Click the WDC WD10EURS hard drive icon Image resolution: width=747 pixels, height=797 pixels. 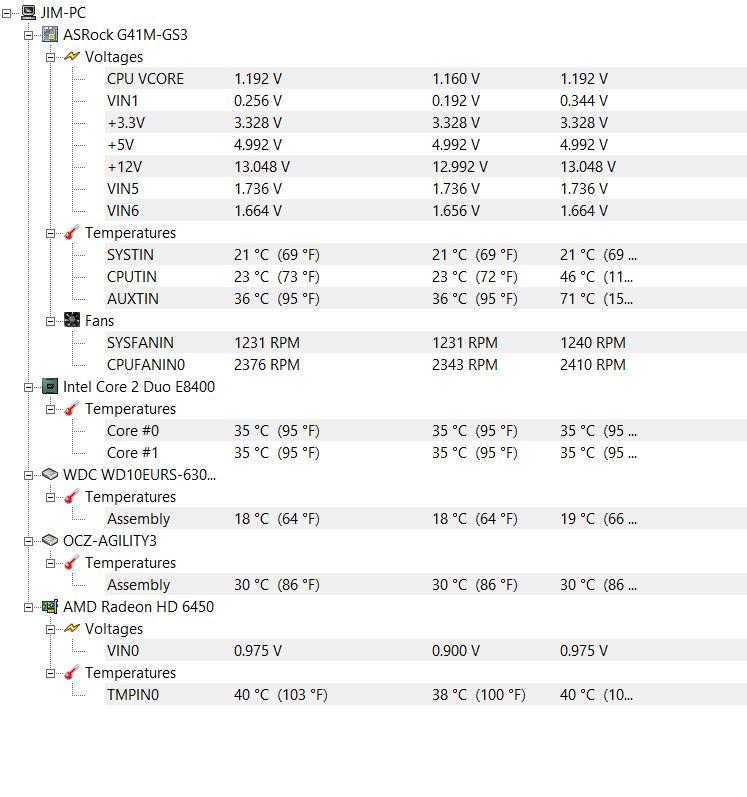[50, 474]
